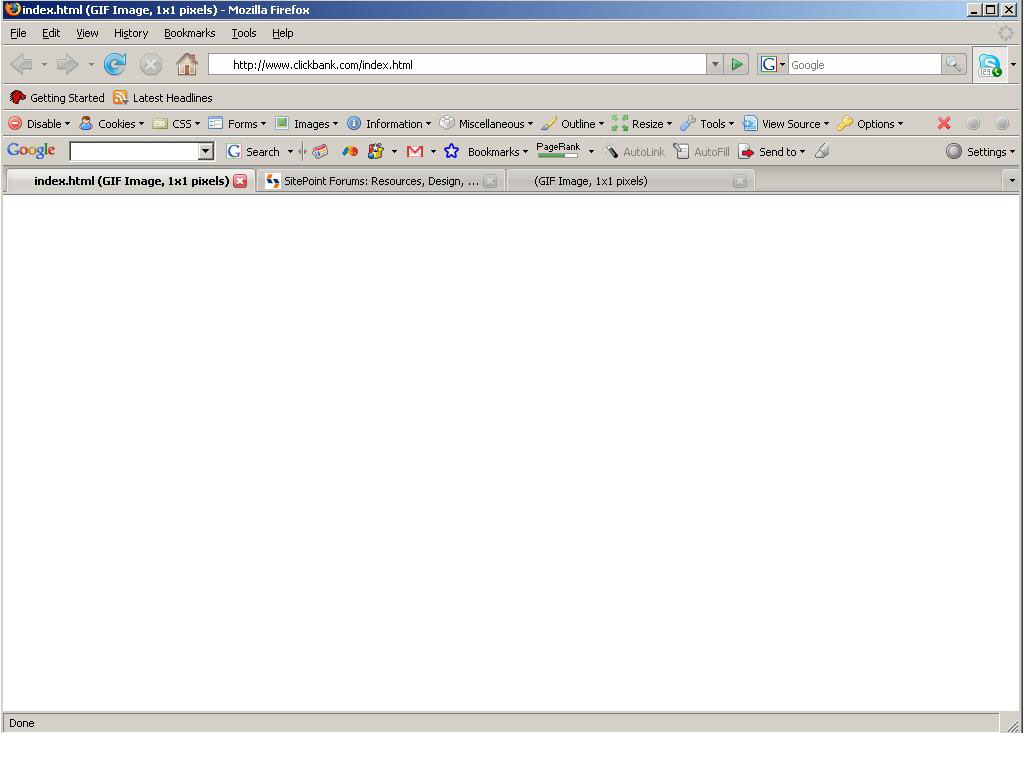Open Google Toolbar Settings
The width and height of the screenshot is (1024, 768).
point(981,152)
